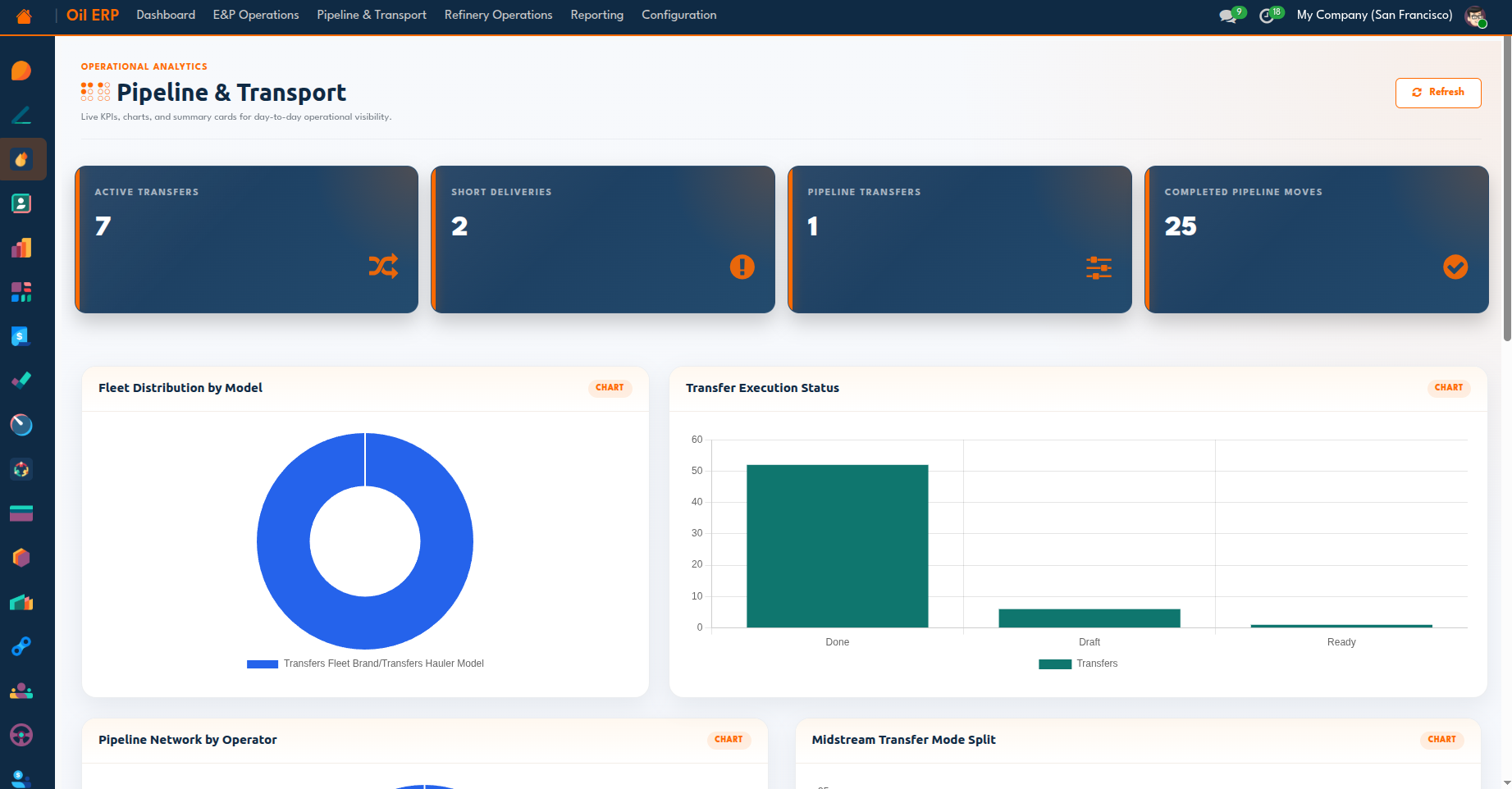Viewport: 1512px width, 789px height.
Task: Click the orange home icon
Action: 24,16
